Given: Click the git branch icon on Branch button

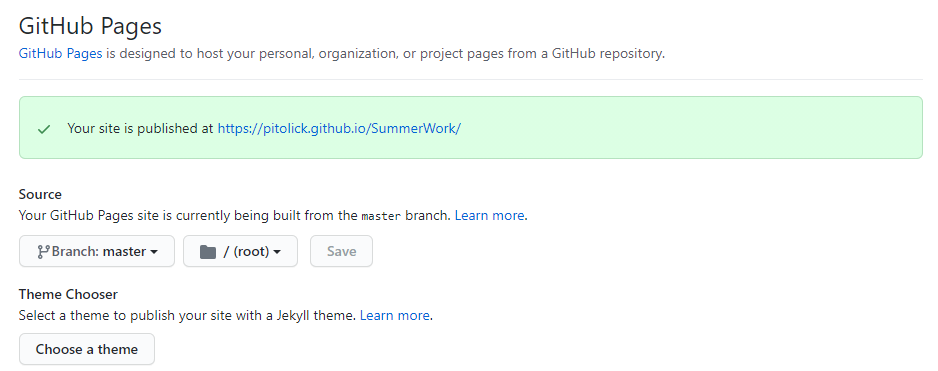Looking at the screenshot, I should 43,252.
